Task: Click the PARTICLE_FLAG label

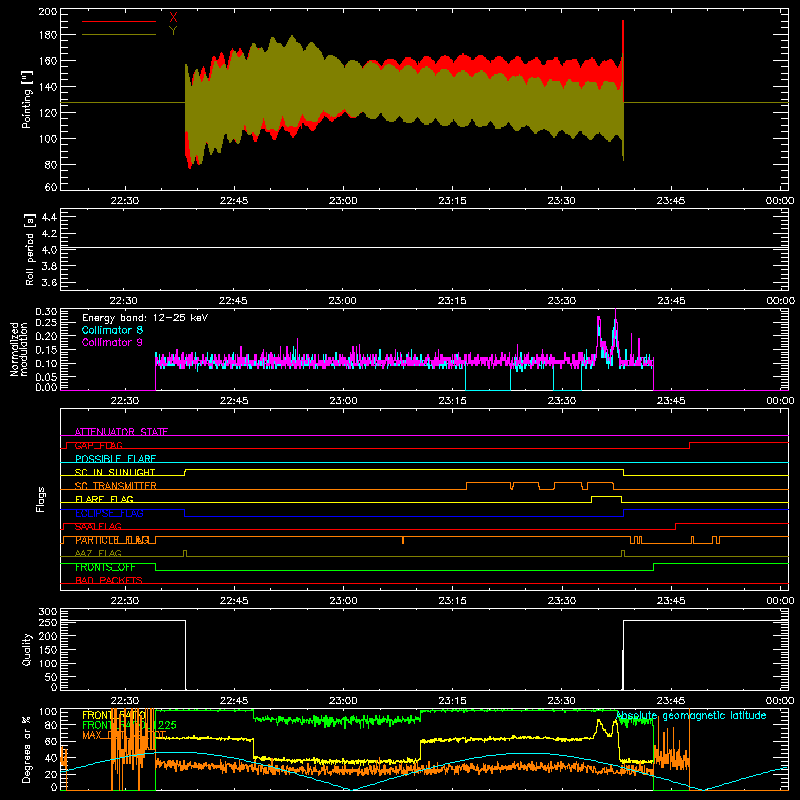Action: pyautogui.click(x=112, y=540)
